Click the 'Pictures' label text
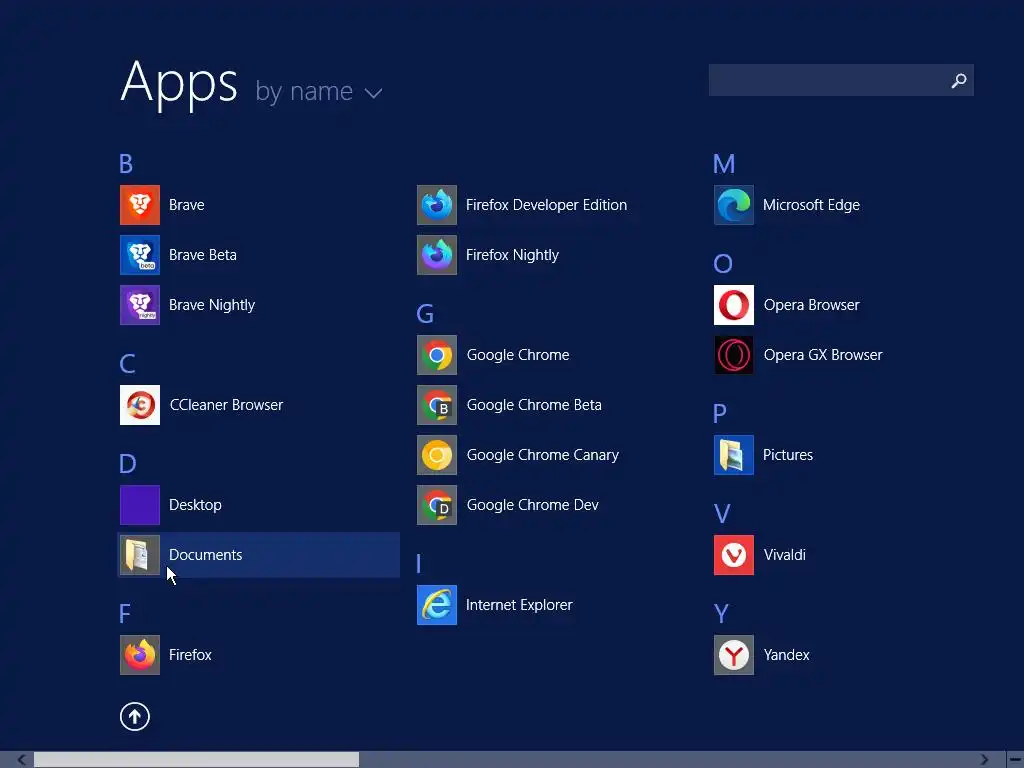This screenshot has height=768, width=1024. pyautogui.click(x=788, y=455)
